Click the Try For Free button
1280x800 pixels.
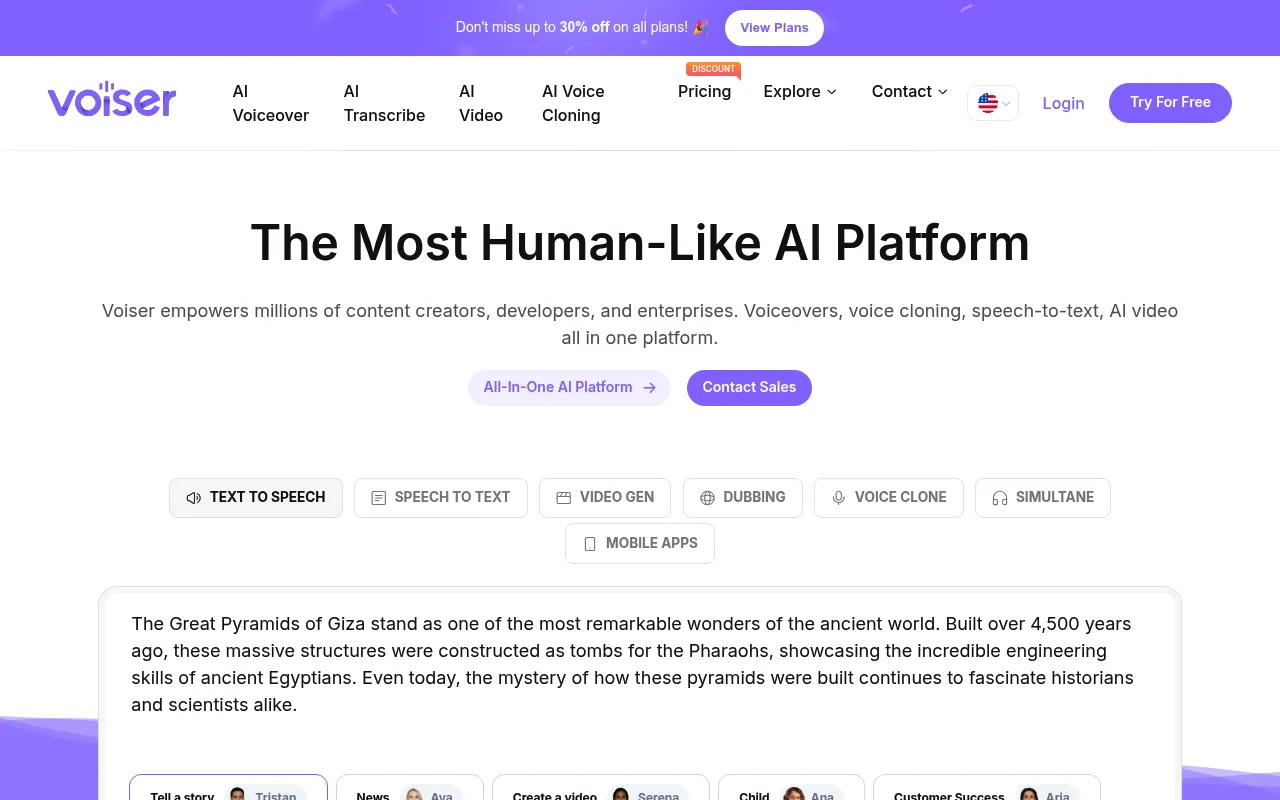click(1170, 103)
